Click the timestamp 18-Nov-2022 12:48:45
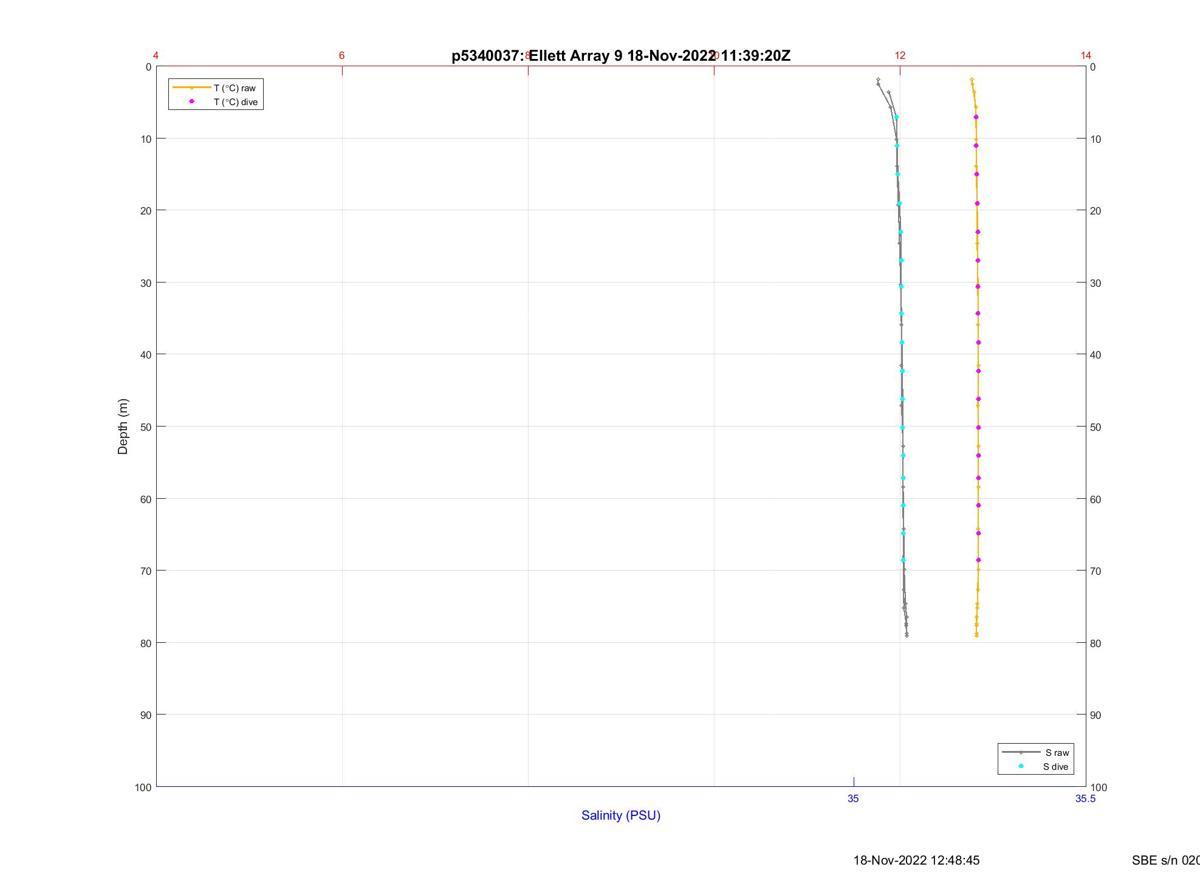 click(x=916, y=860)
